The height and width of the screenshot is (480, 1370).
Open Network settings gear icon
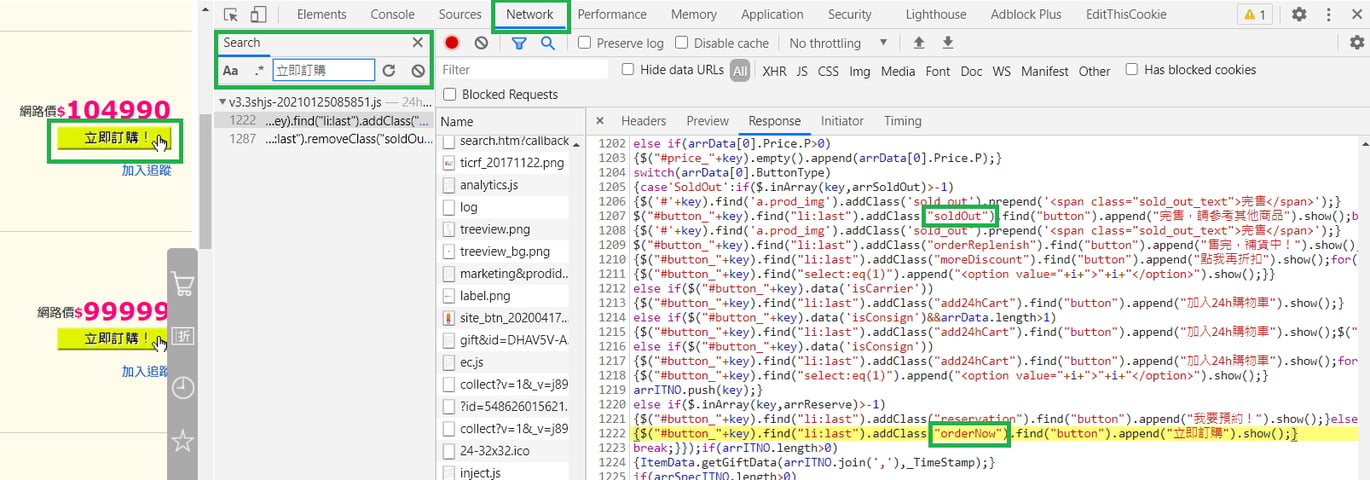click(x=1356, y=42)
